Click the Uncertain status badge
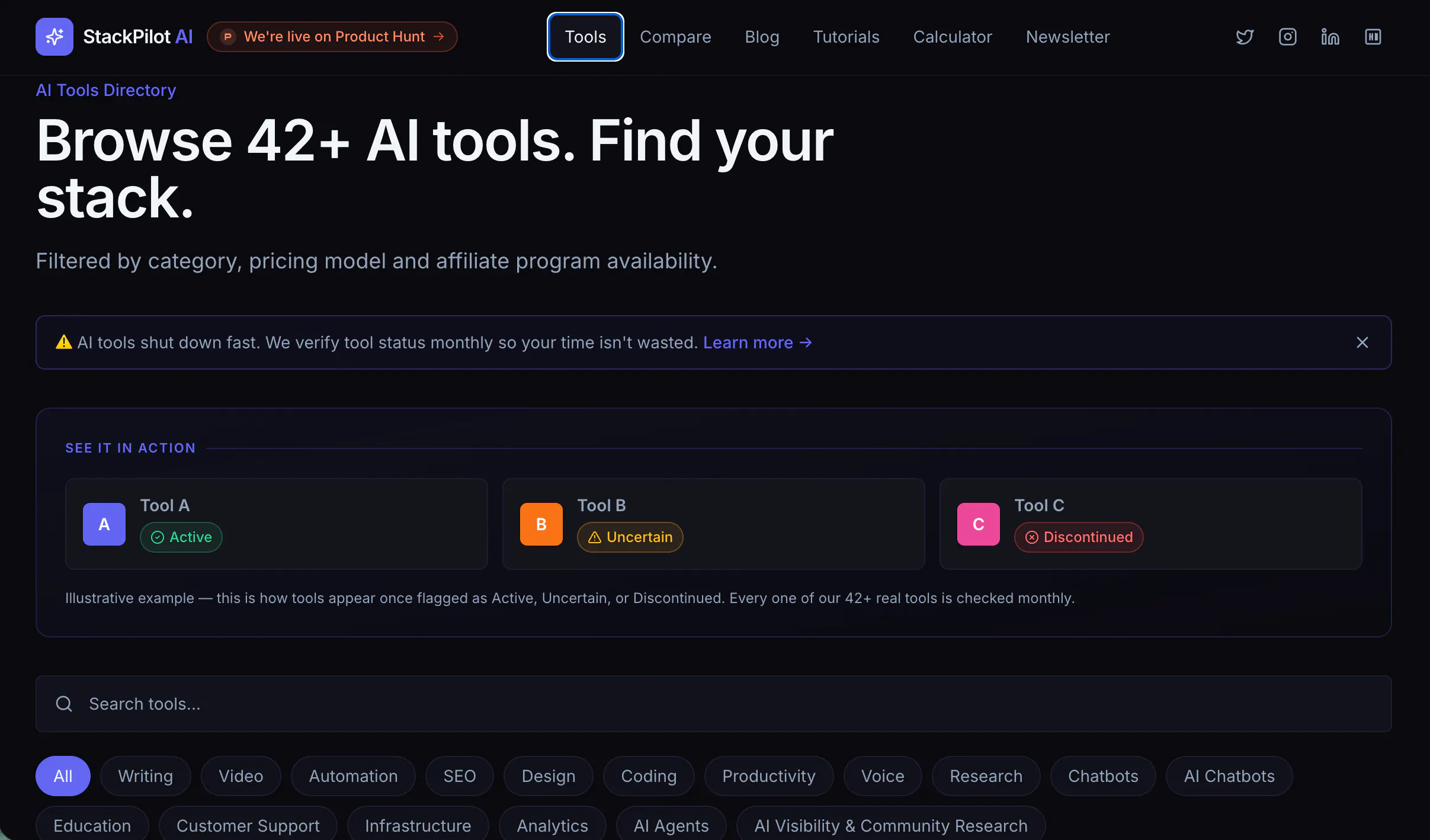 630,537
